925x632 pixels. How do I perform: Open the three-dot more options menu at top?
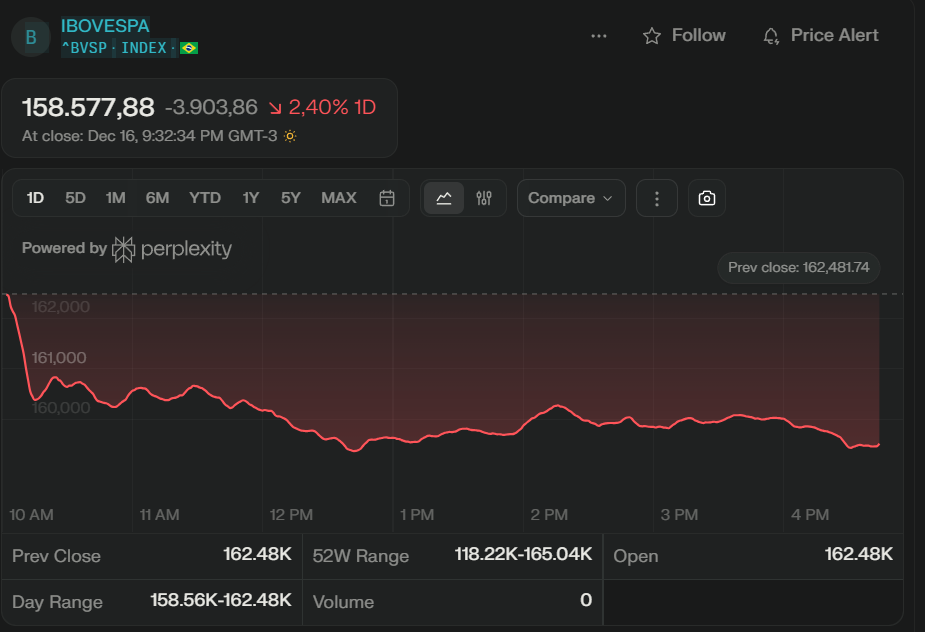click(599, 36)
